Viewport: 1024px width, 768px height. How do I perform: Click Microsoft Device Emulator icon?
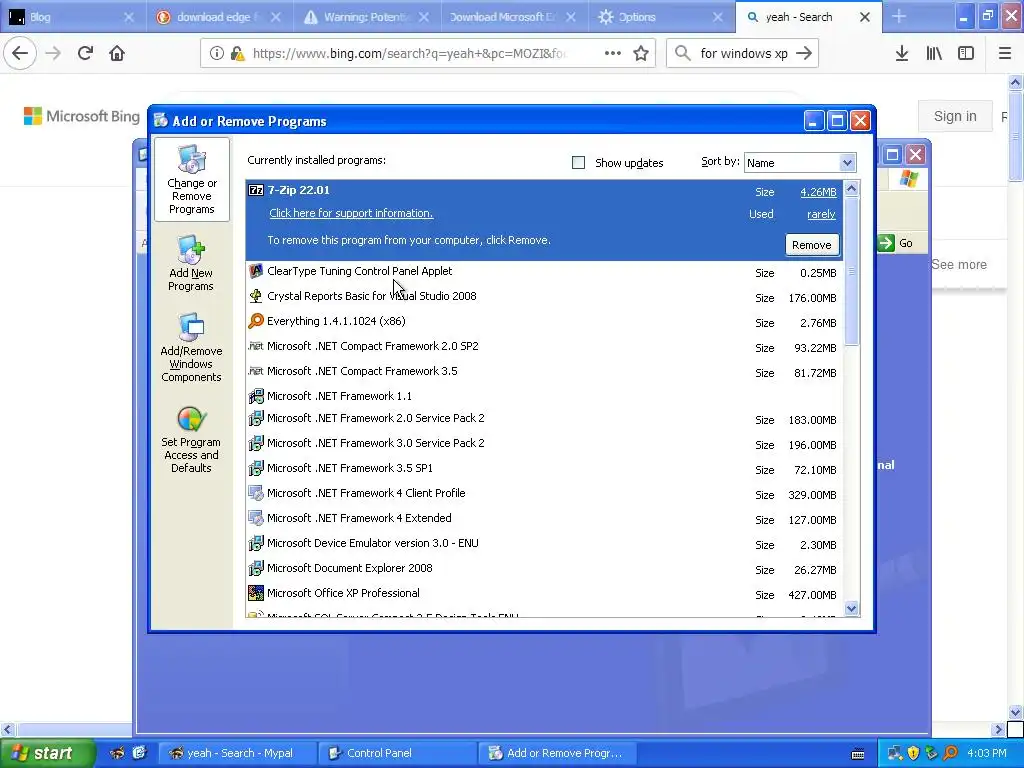256,543
